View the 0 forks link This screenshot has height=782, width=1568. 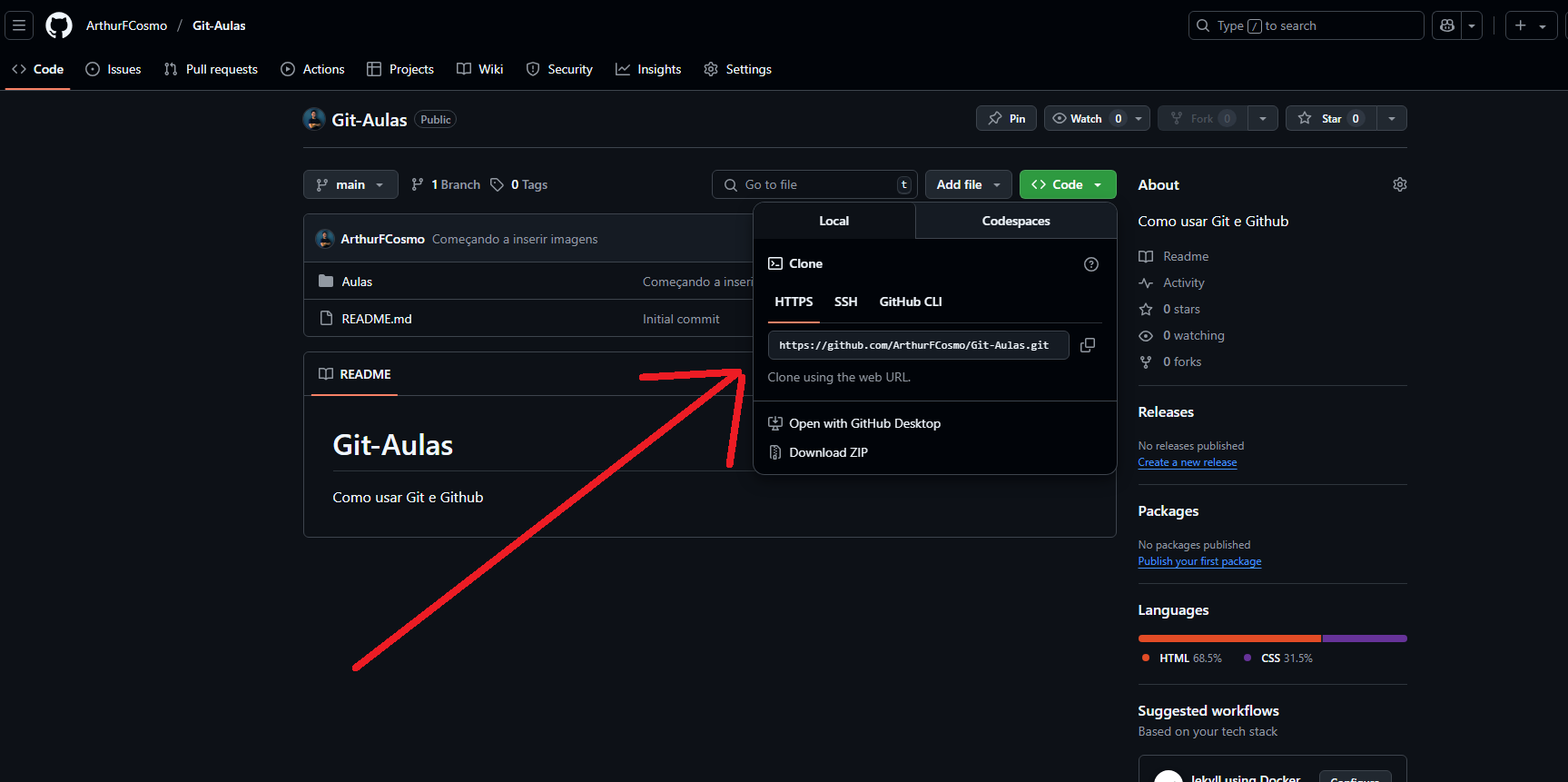tap(1170, 362)
